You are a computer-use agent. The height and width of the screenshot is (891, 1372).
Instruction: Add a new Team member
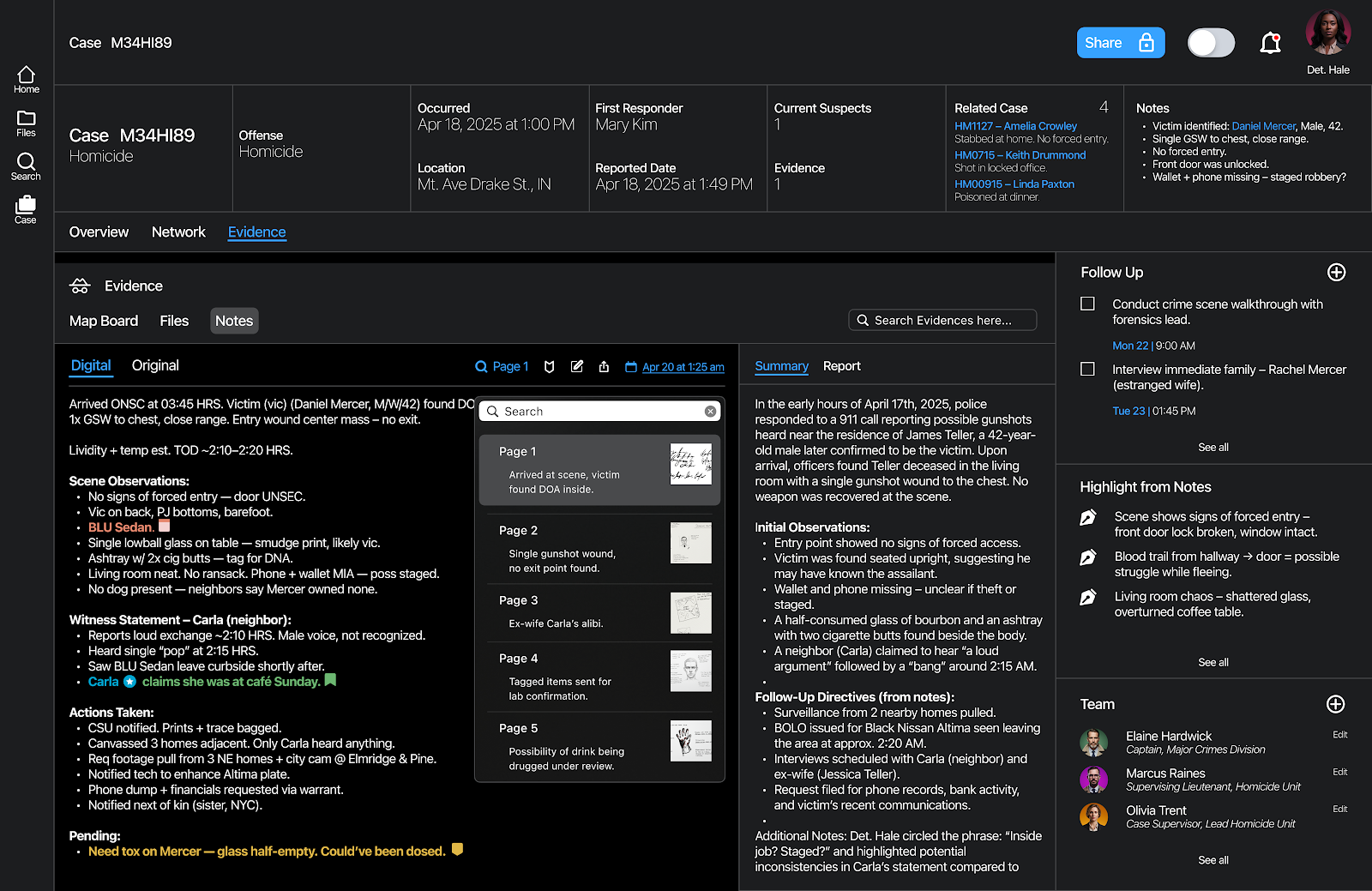tap(1335, 704)
